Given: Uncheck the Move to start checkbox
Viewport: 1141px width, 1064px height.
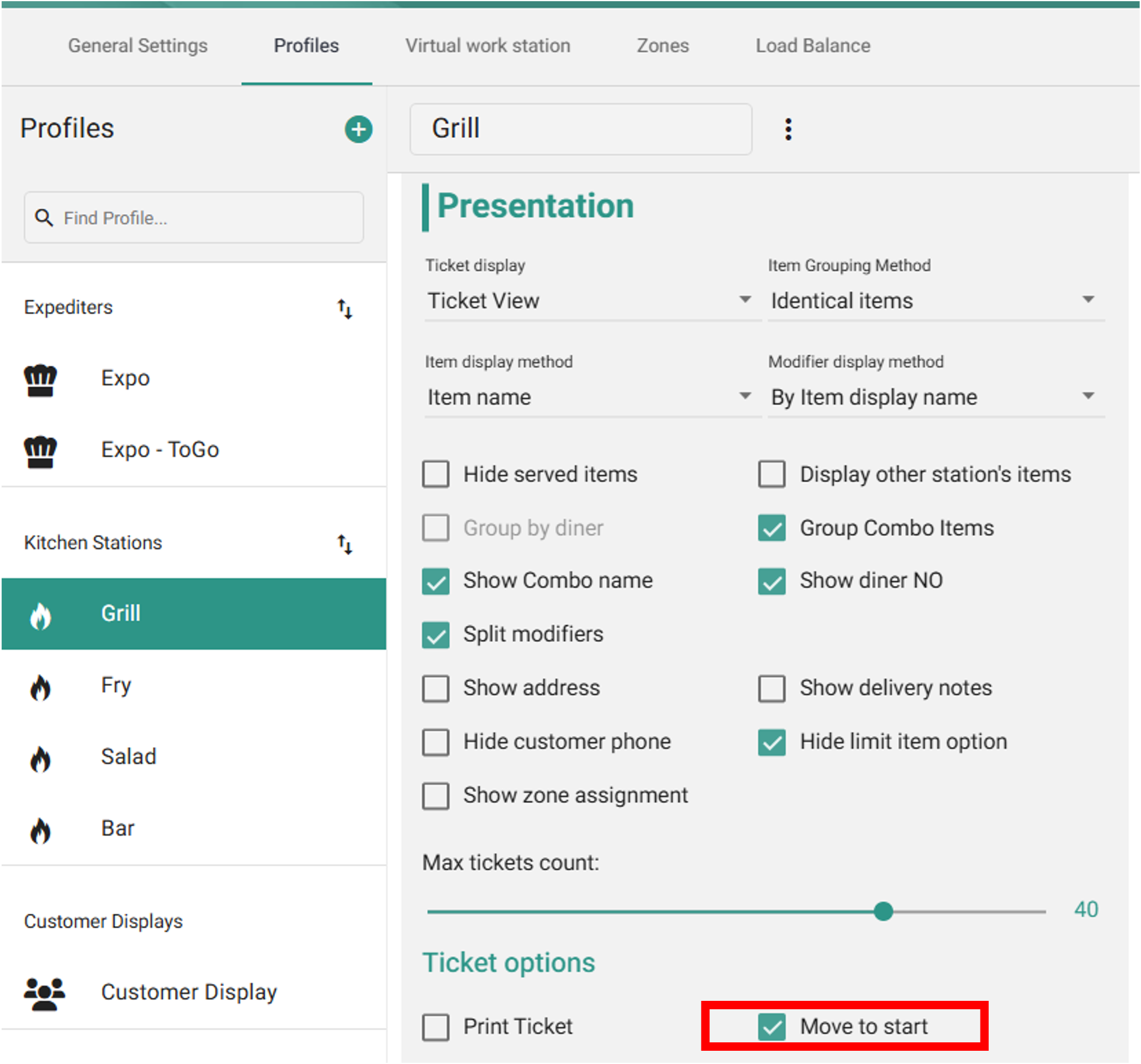Looking at the screenshot, I should tap(772, 1026).
